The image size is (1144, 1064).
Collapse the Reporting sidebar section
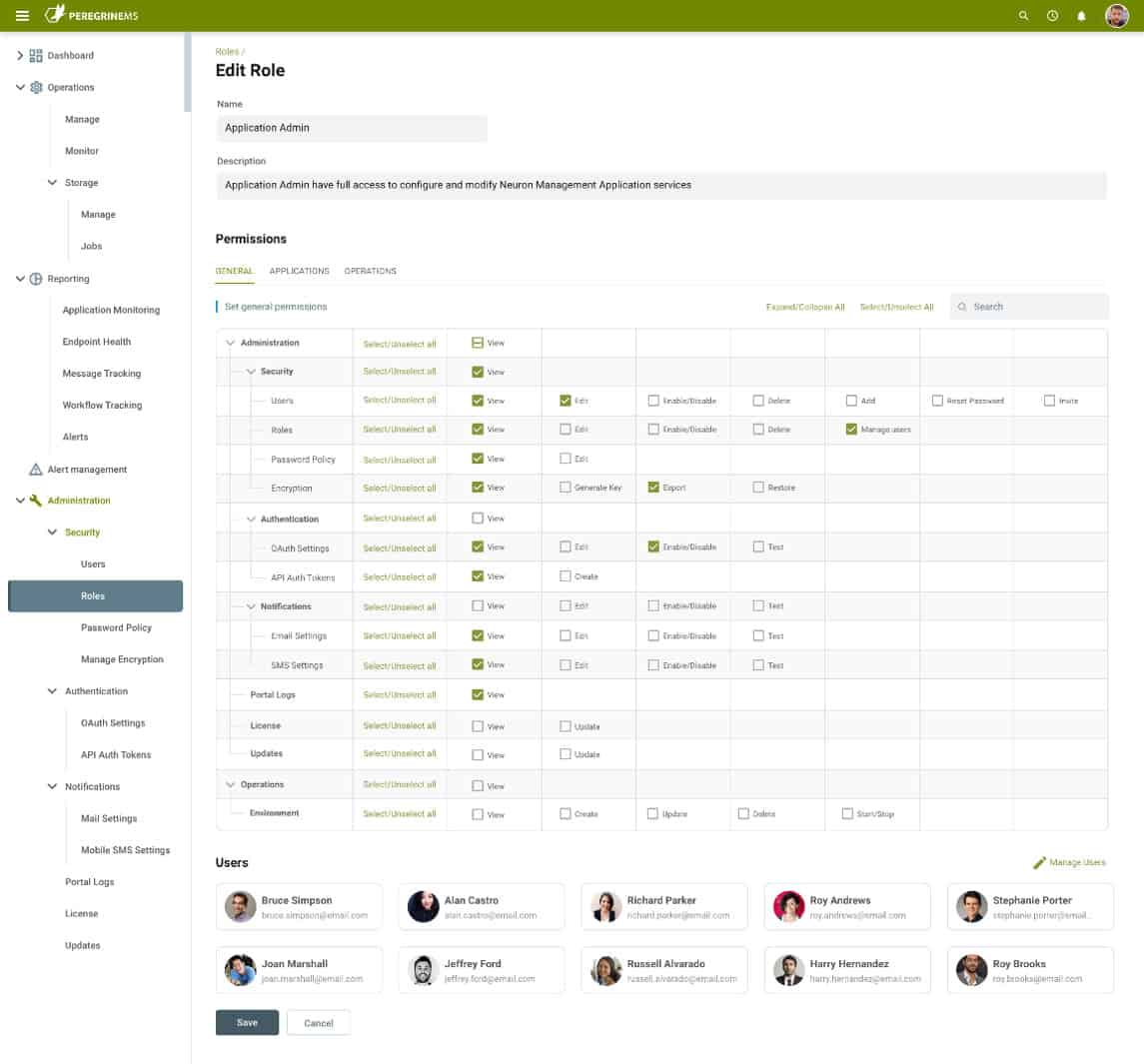[x=20, y=279]
